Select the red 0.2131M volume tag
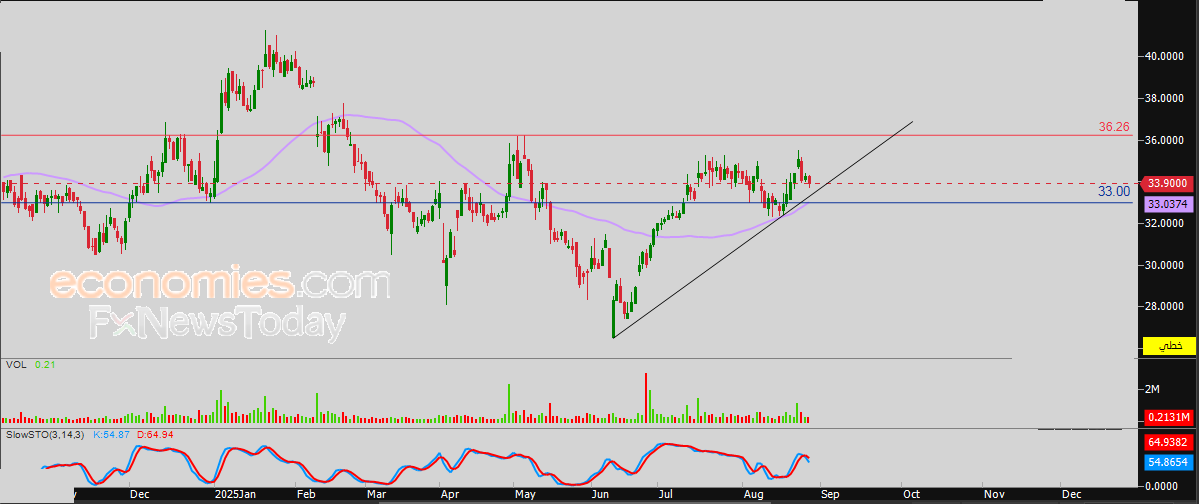Viewport: 1199px width, 504px height. coord(1168,417)
